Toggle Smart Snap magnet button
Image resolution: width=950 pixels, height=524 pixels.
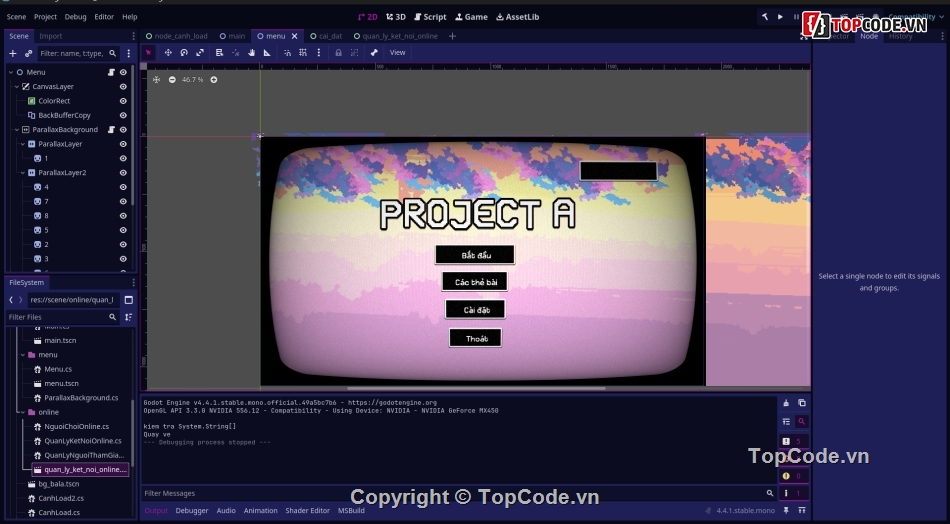287,53
